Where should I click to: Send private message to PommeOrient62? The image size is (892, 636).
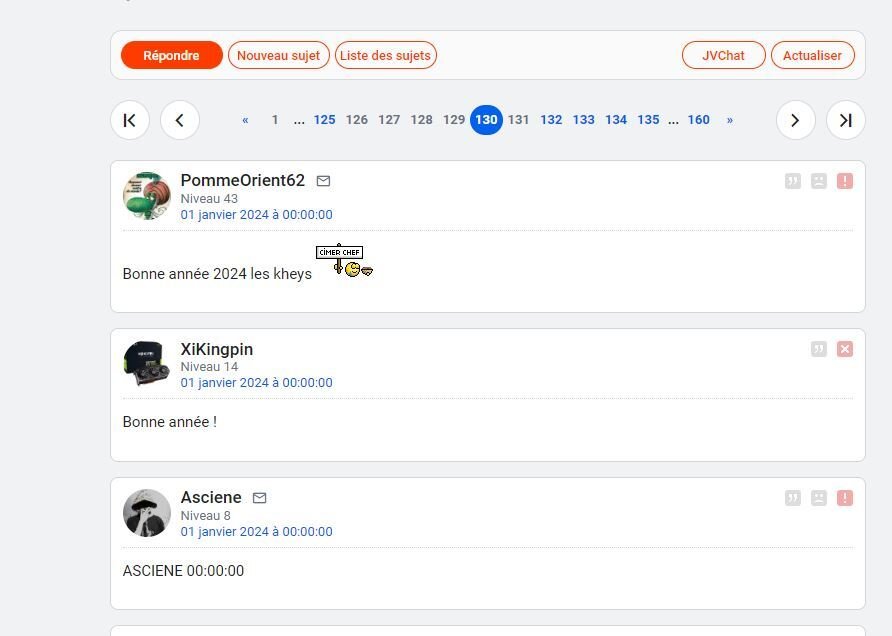323,181
